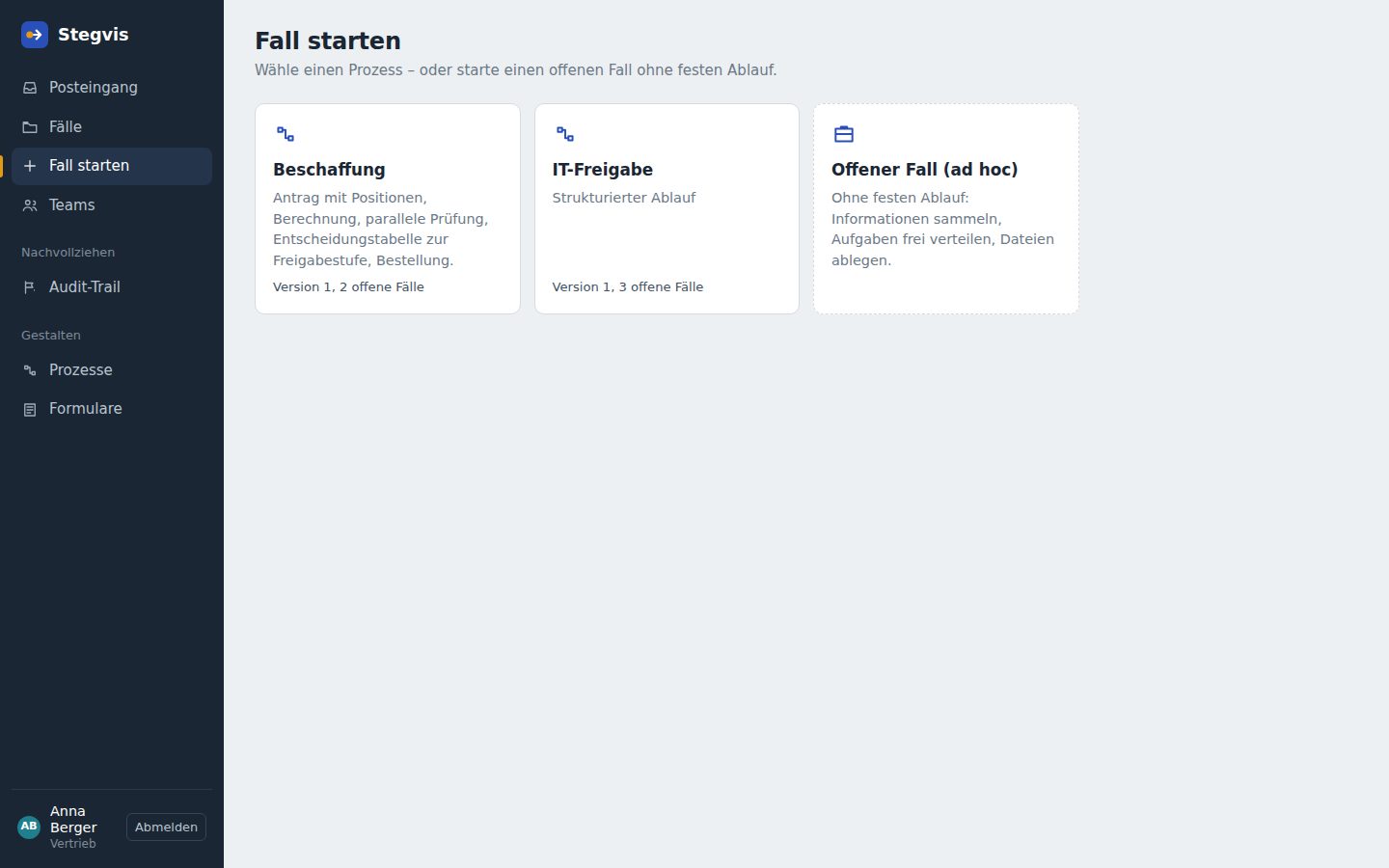
Task: Go to Fälle in the sidebar
Action: [x=112, y=127]
